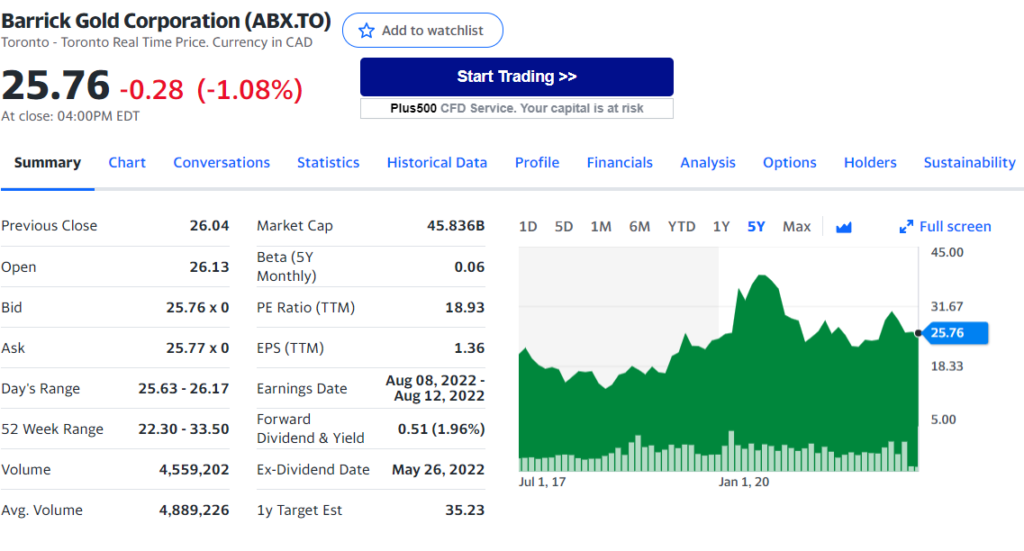
Task: Select the 1D chart range
Action: tap(528, 227)
